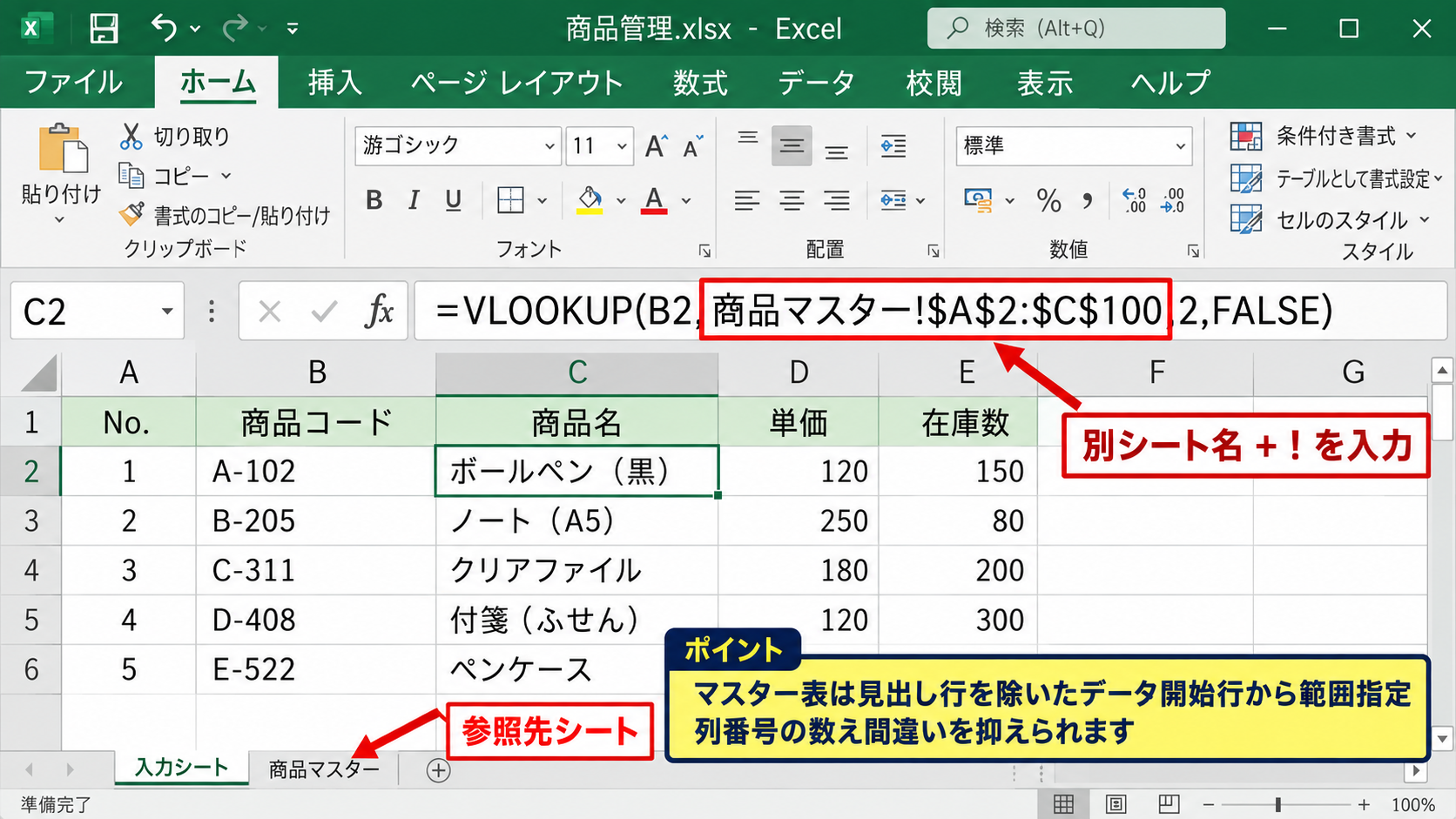
Task: Expand the font color dropdown arrow
Action: pos(686,200)
